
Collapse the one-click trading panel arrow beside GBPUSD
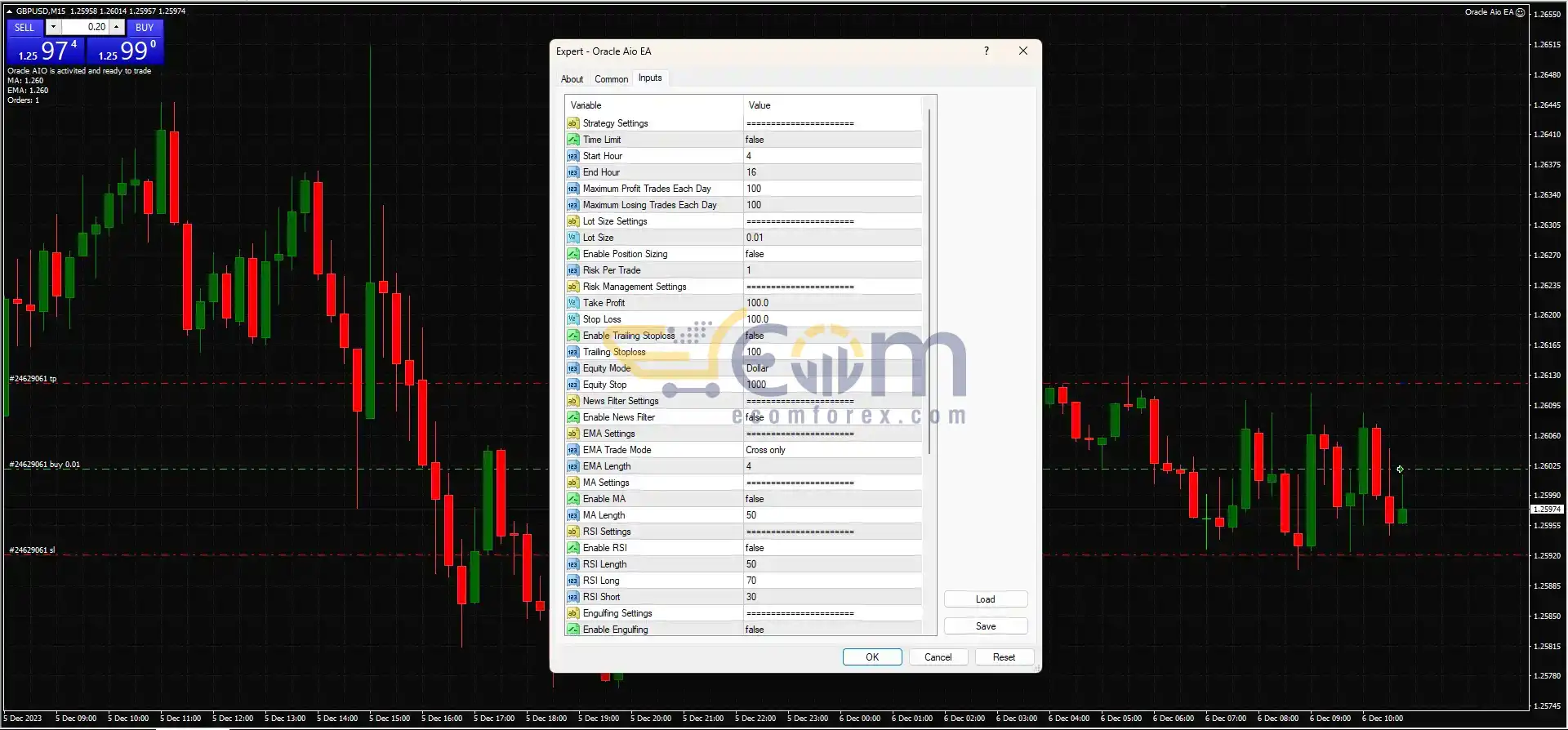click(9, 11)
